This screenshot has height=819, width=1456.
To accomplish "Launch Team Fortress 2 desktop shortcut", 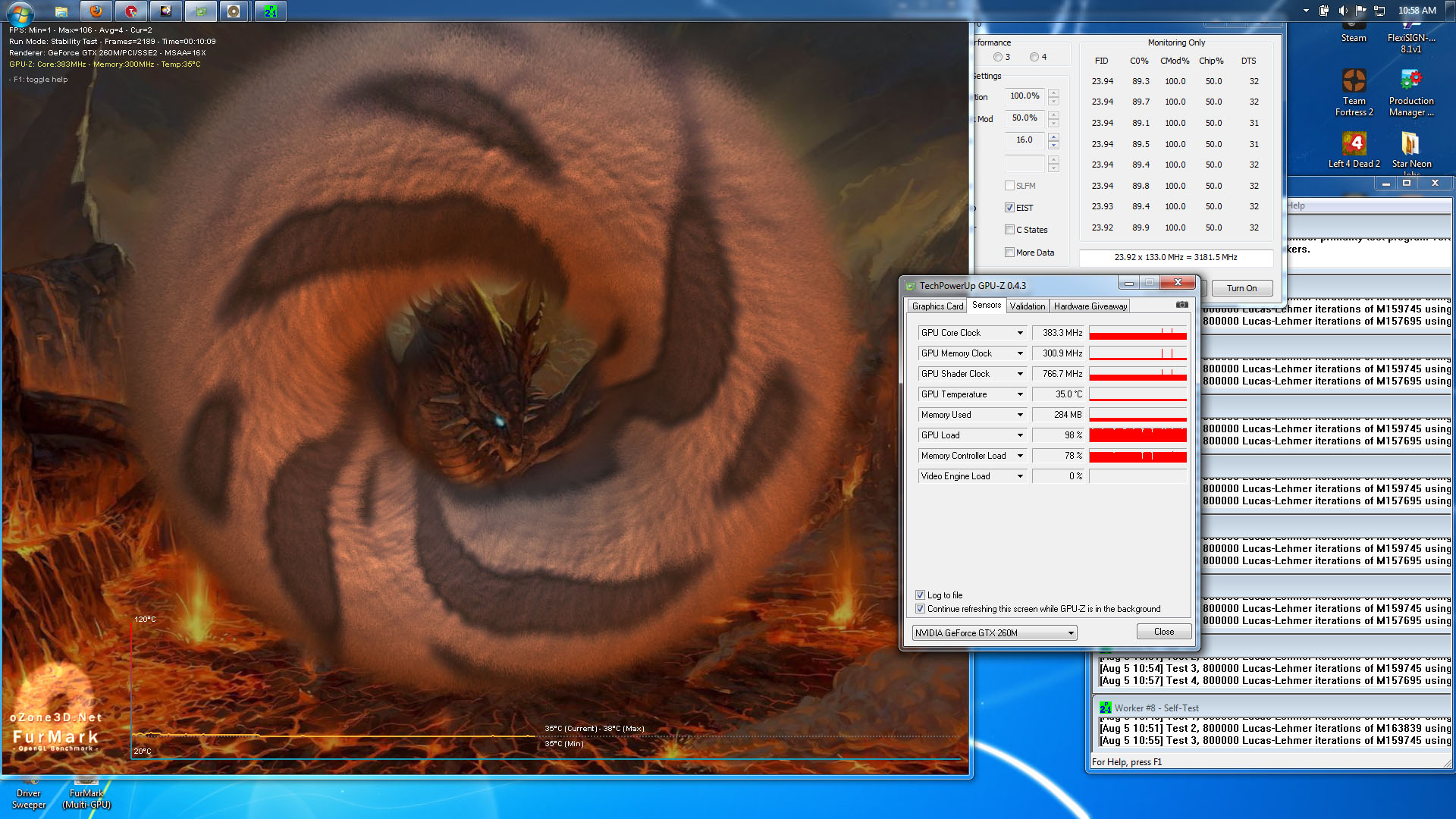I will pos(1354,93).
